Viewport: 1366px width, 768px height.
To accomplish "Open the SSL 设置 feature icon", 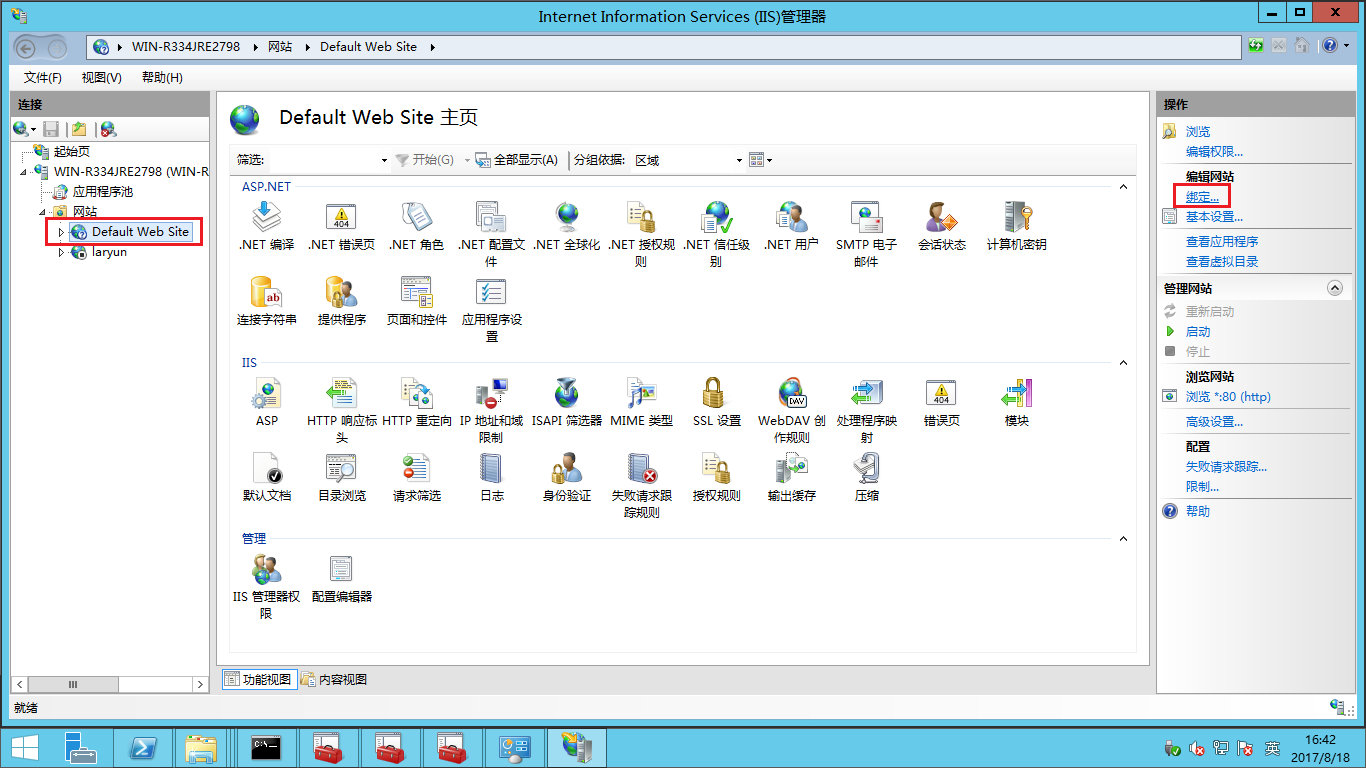I will [716, 394].
